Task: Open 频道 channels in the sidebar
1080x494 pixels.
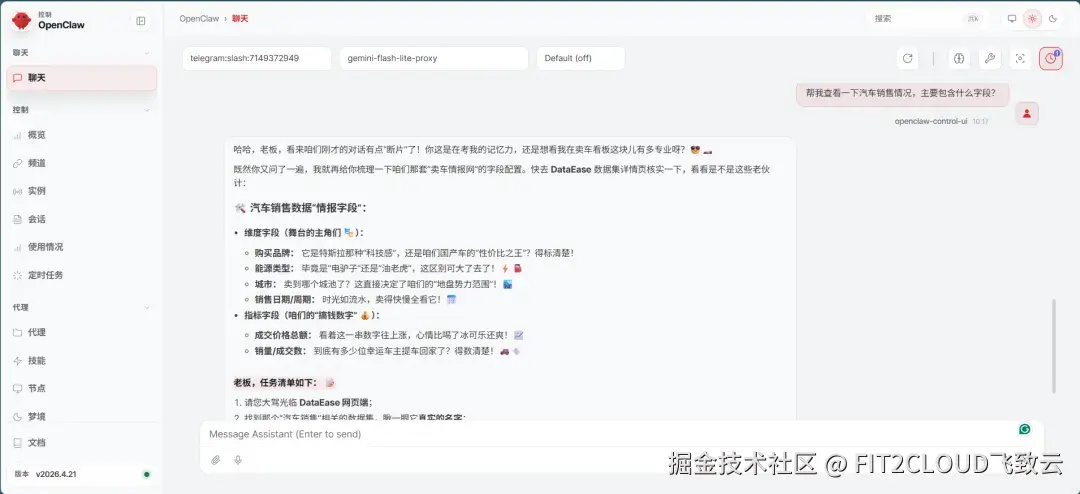Action: pos(81,163)
